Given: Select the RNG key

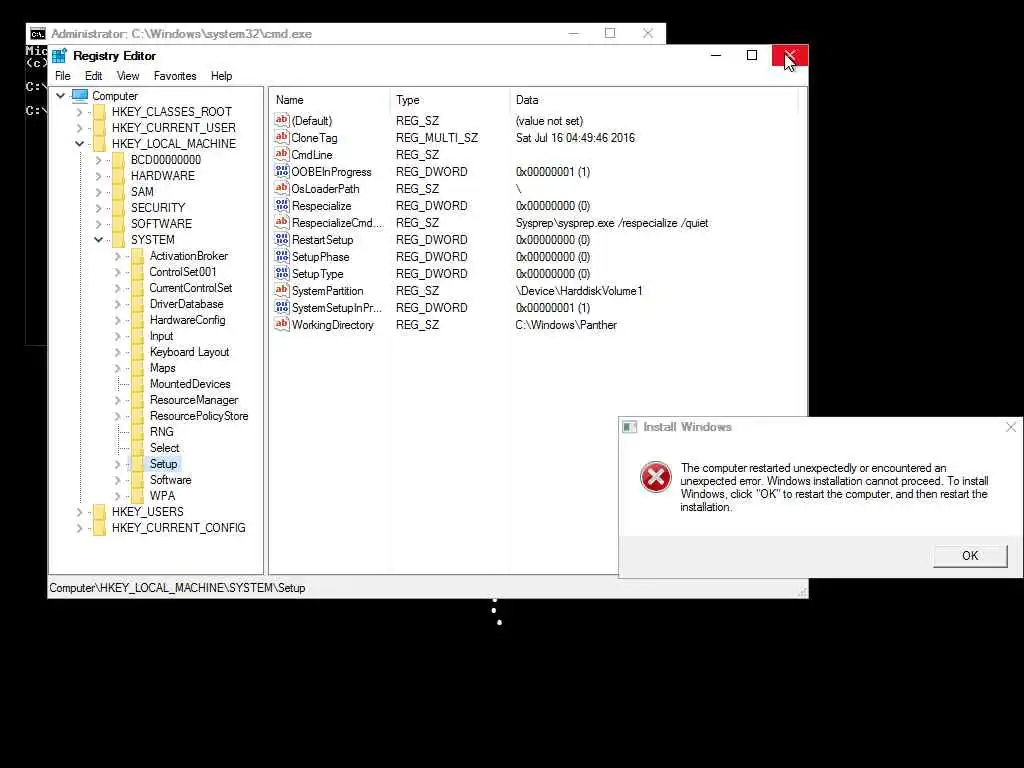Looking at the screenshot, I should [x=162, y=432].
